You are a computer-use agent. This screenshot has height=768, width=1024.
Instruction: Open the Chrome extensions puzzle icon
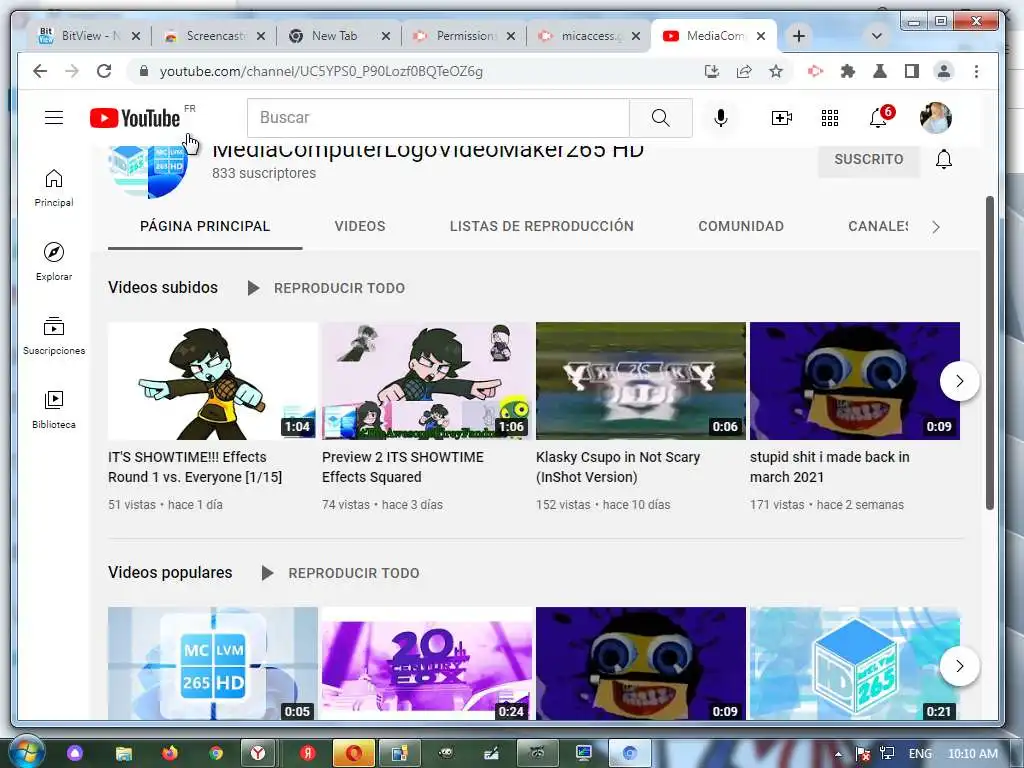click(x=848, y=71)
